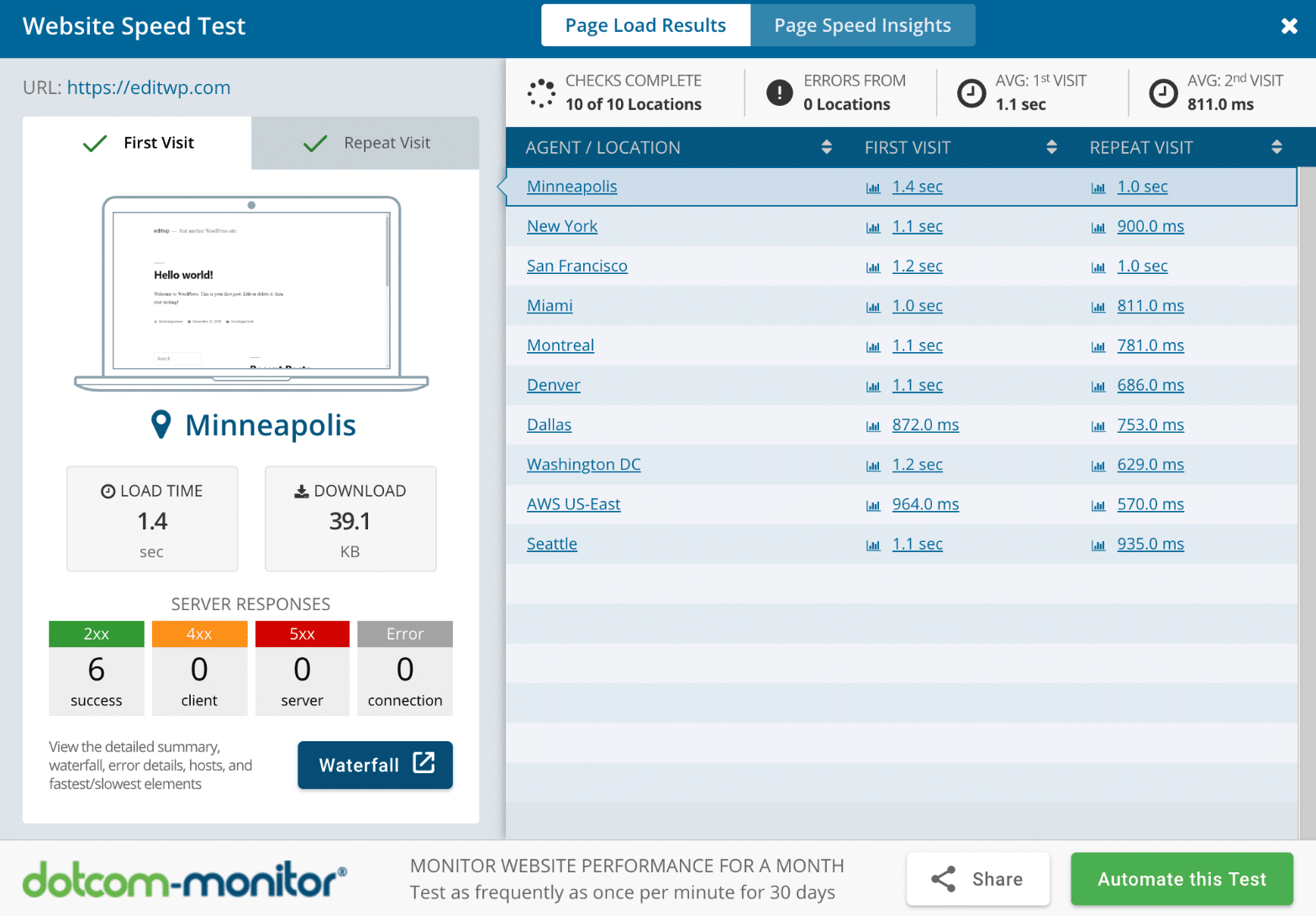The width and height of the screenshot is (1316, 916).
Task: Select the clock icon beside AVG 1st Visit
Action: coord(971,92)
